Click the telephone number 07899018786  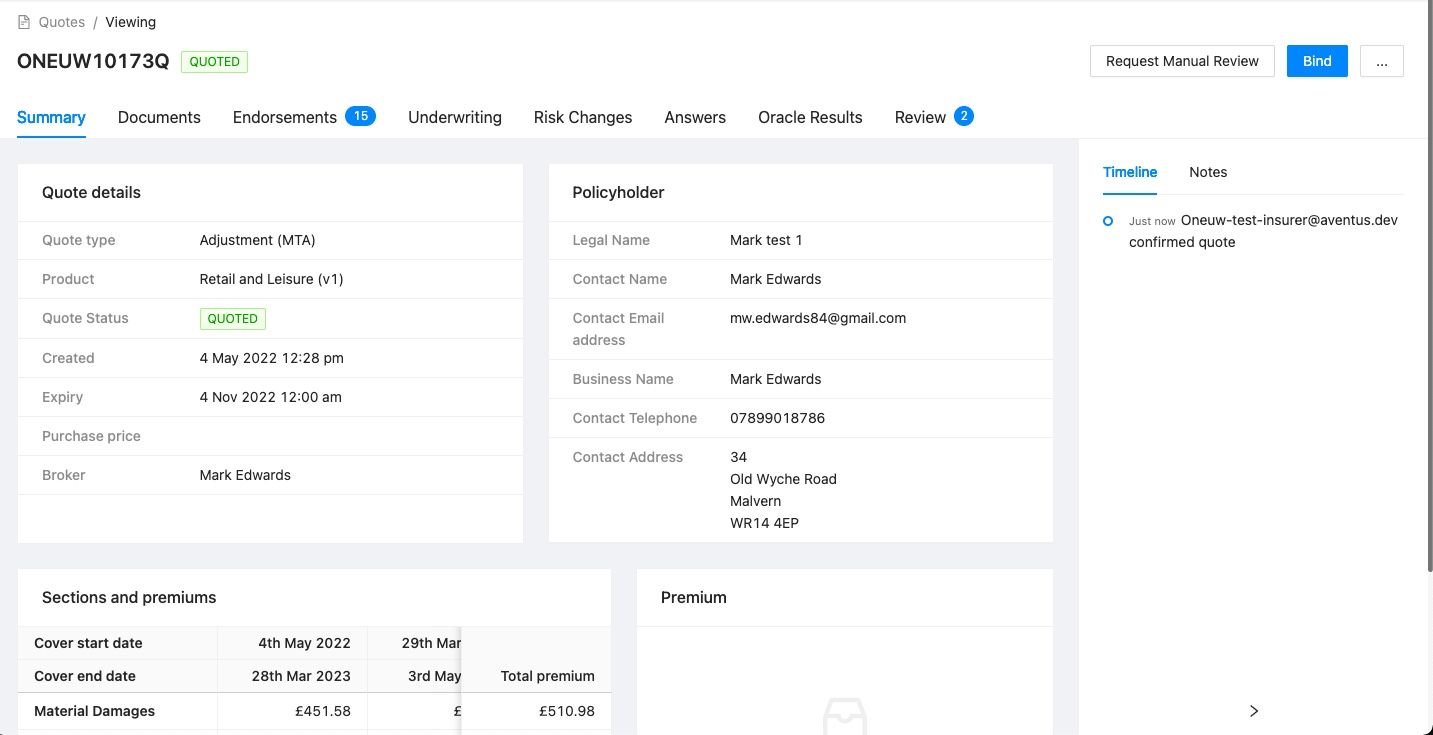(778, 418)
